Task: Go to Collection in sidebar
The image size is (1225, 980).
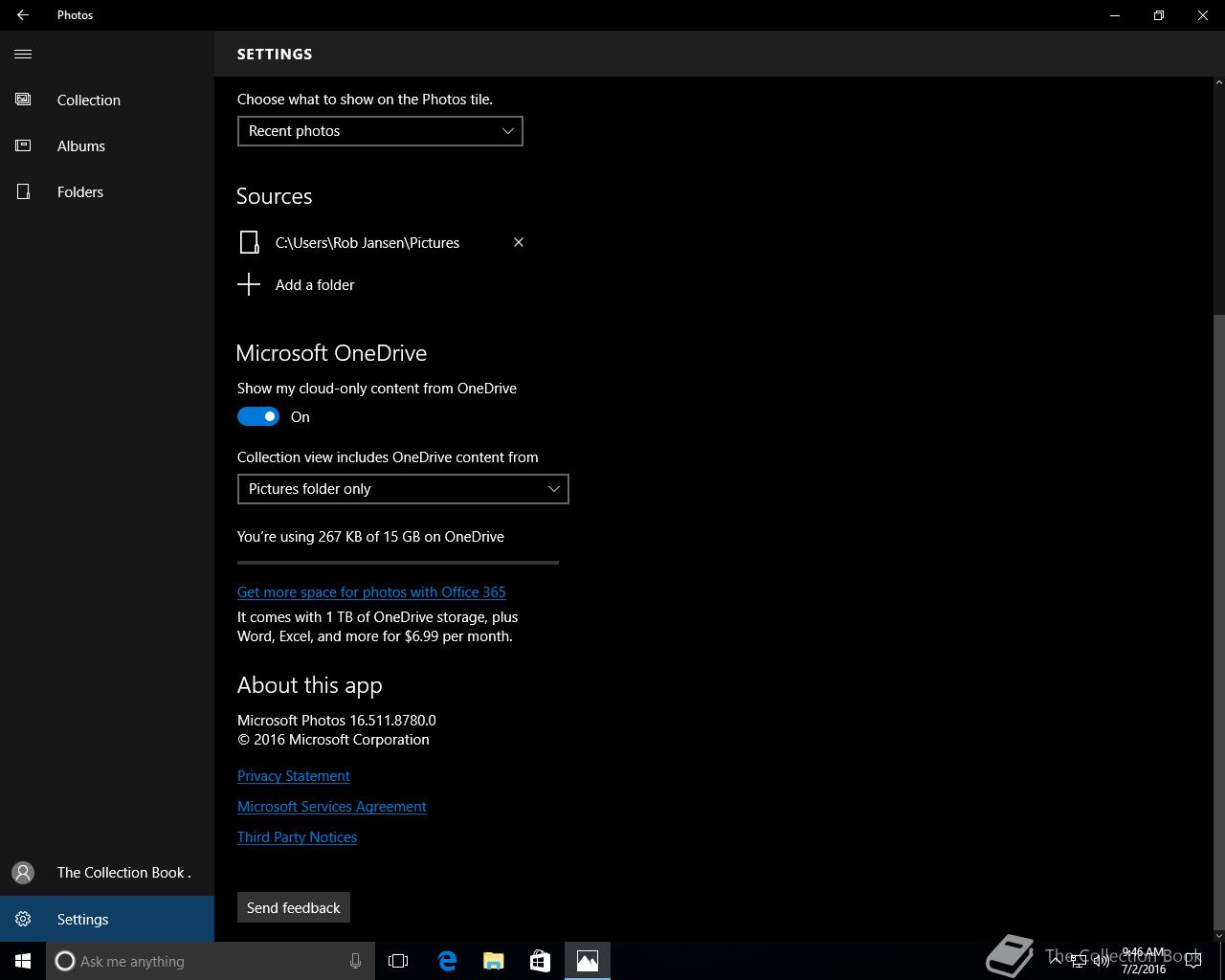Action: pyautogui.click(x=88, y=100)
